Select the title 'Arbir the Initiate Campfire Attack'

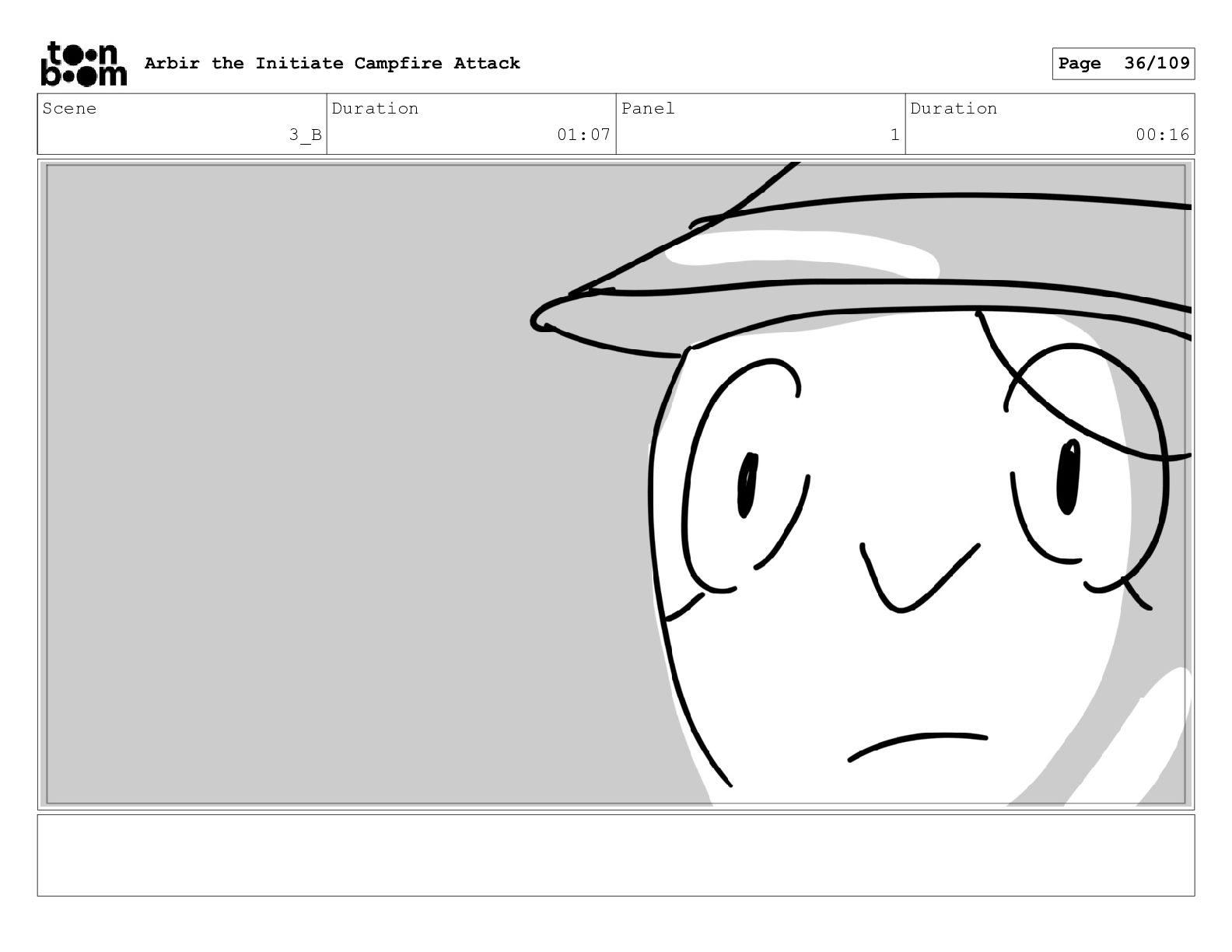(x=332, y=63)
